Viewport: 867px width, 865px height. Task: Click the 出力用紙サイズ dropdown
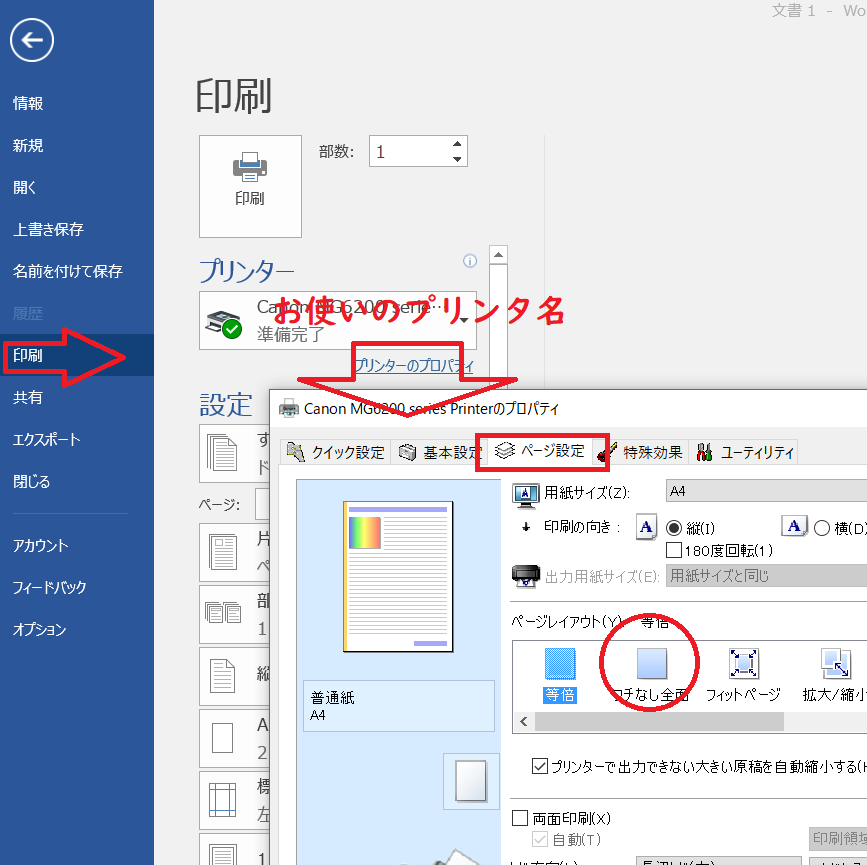pyautogui.click(x=766, y=576)
